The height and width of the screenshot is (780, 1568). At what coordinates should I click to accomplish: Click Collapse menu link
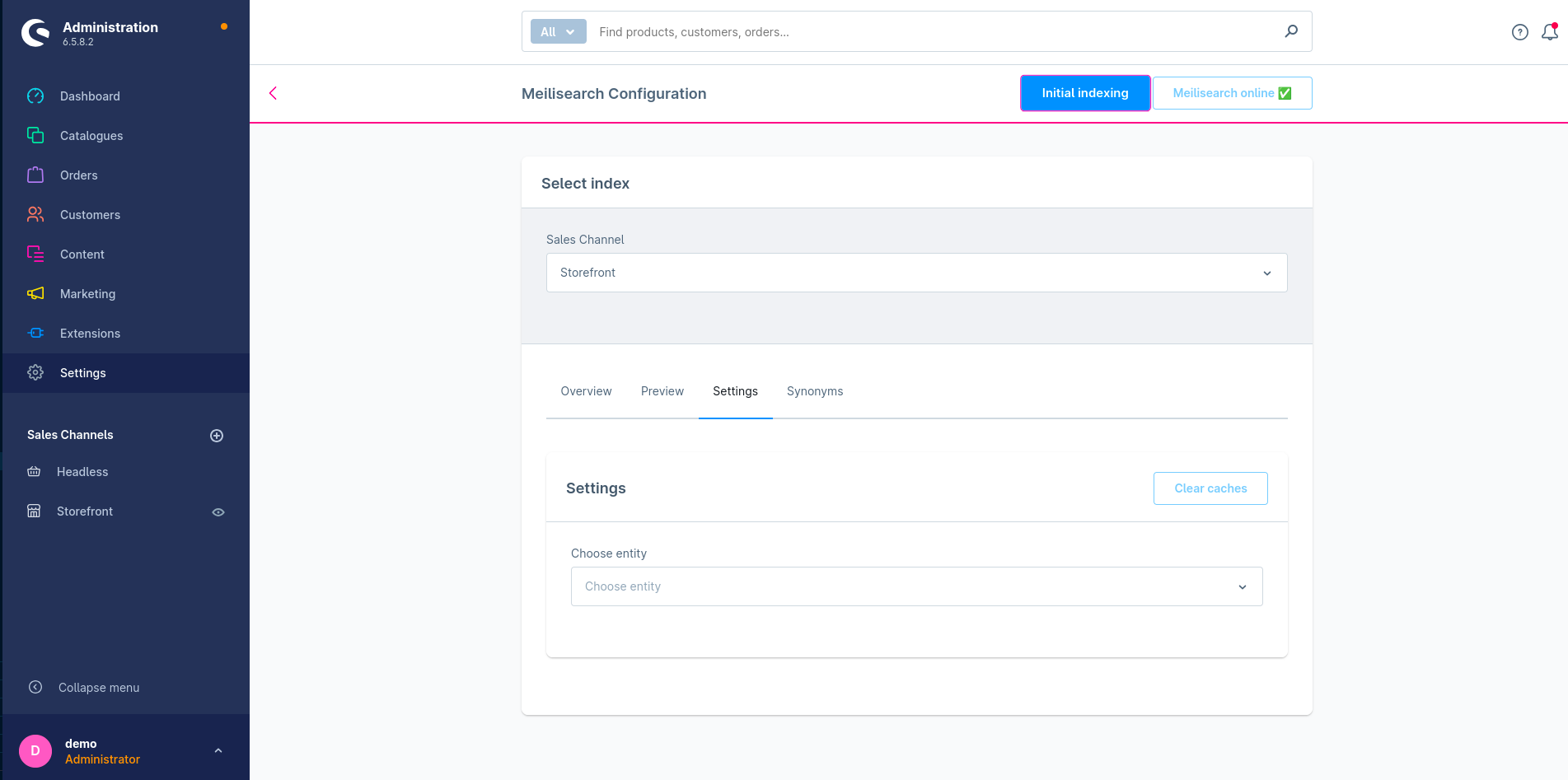pos(99,688)
